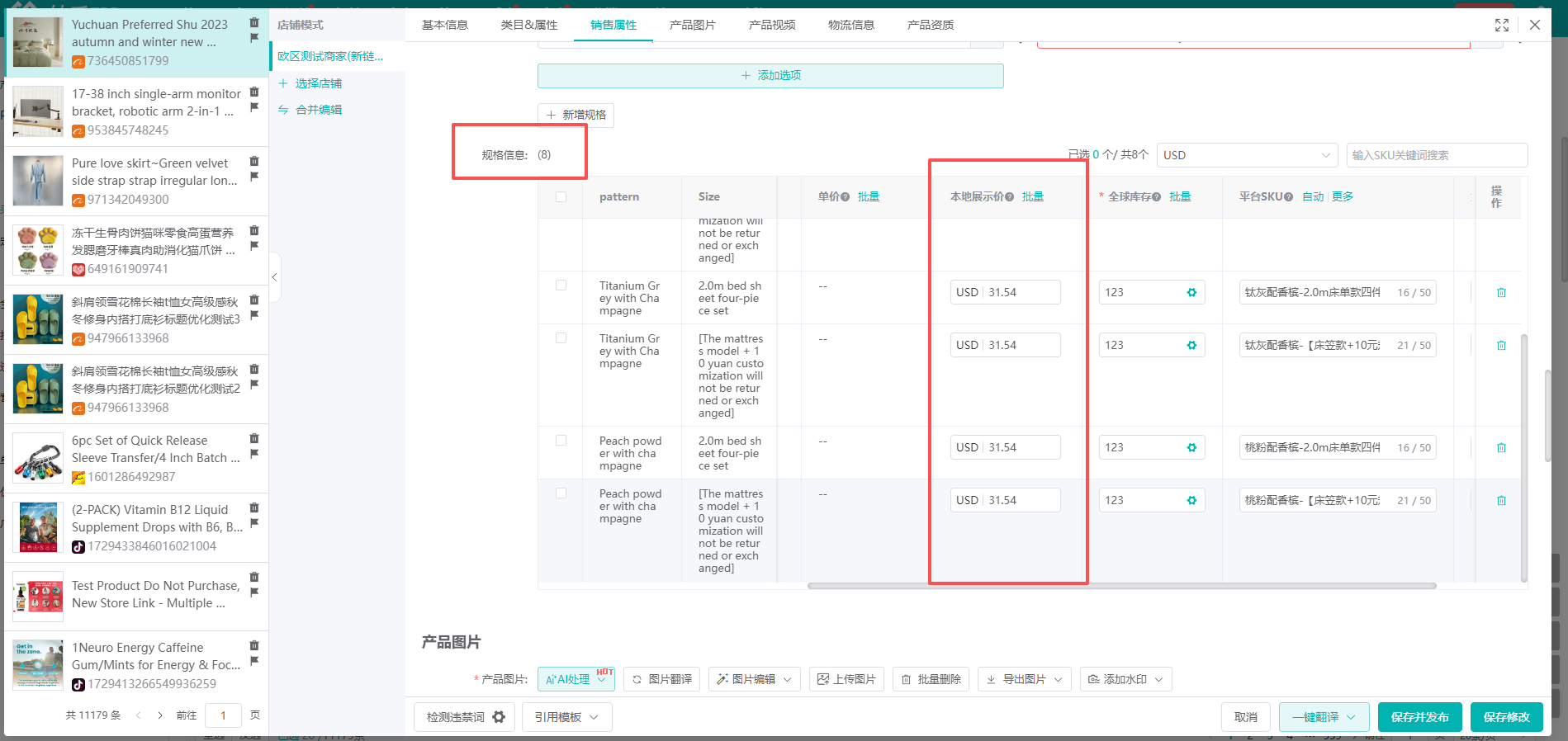
Task: Check the Peach powder mattress model row
Action: click(x=561, y=493)
